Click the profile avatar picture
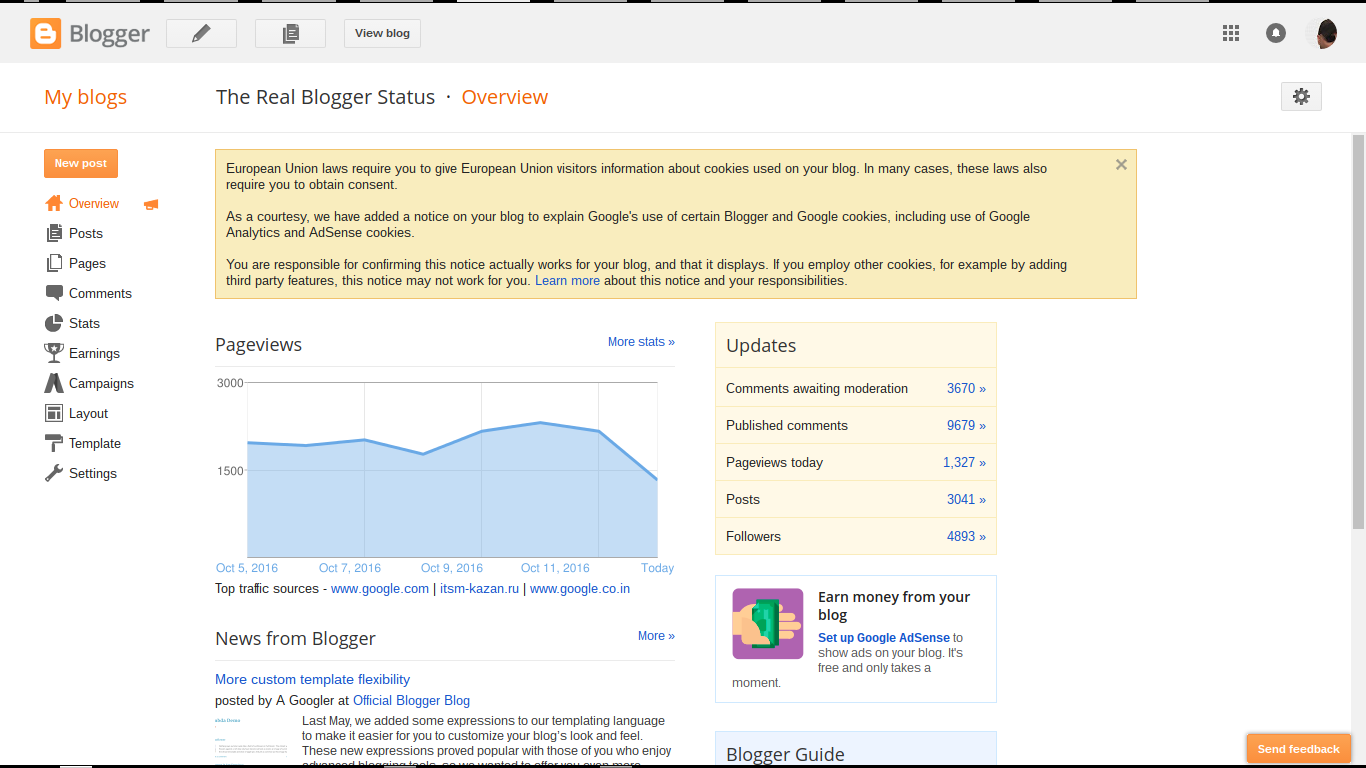Screen dimensions: 1366x768 click(1323, 32)
